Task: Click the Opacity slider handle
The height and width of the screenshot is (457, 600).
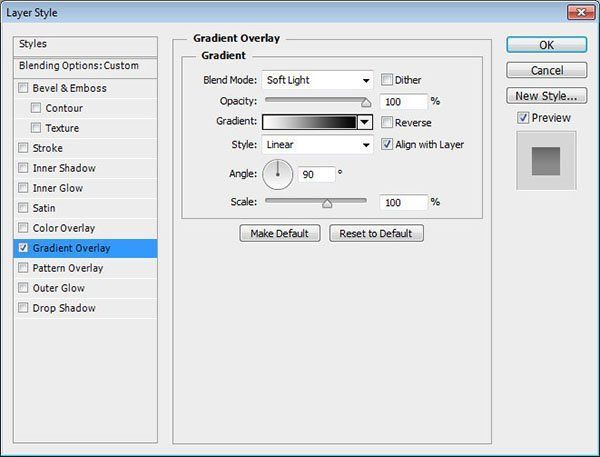Action: tap(366, 102)
